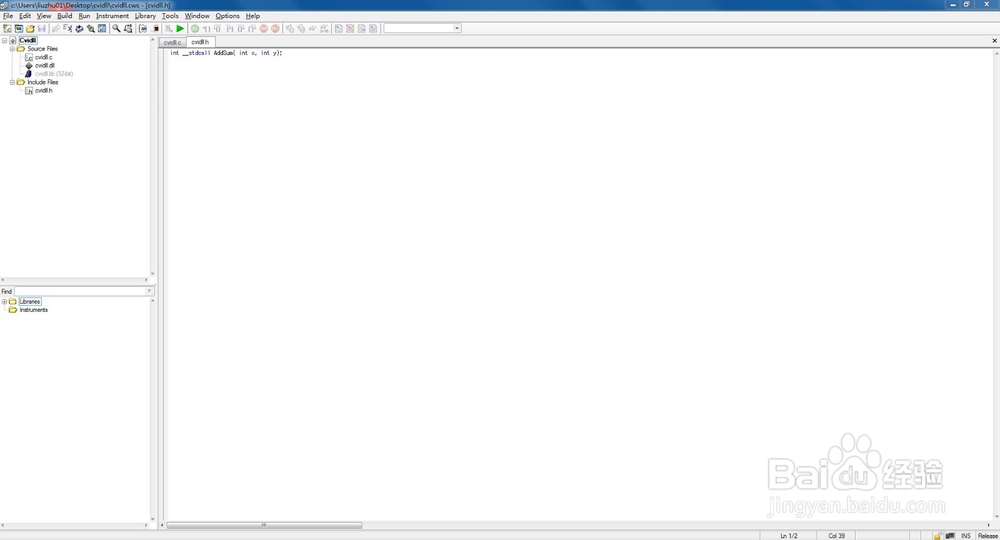Image resolution: width=1000 pixels, height=540 pixels.
Task: Click the 'Col 39' status bar entry
Action: tap(837, 536)
